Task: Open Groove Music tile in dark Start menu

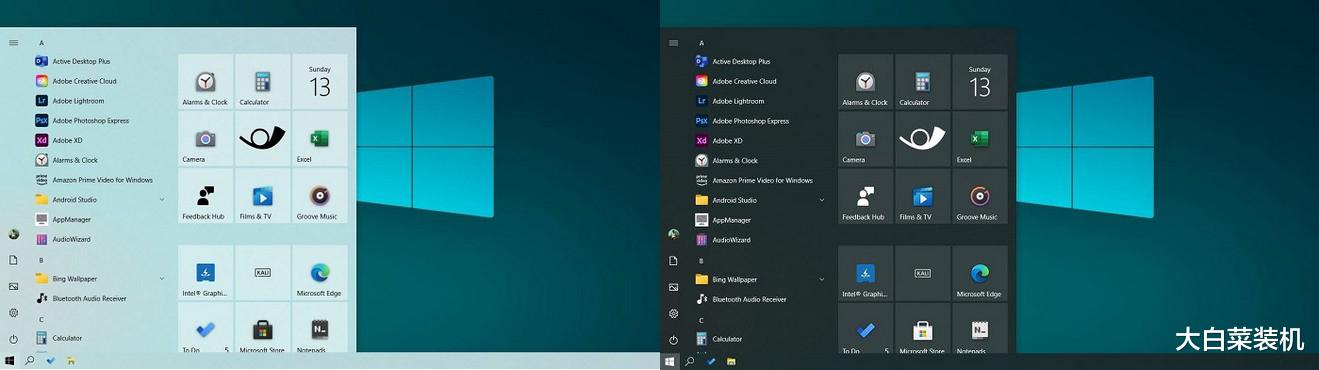Action: pyautogui.click(x=980, y=197)
